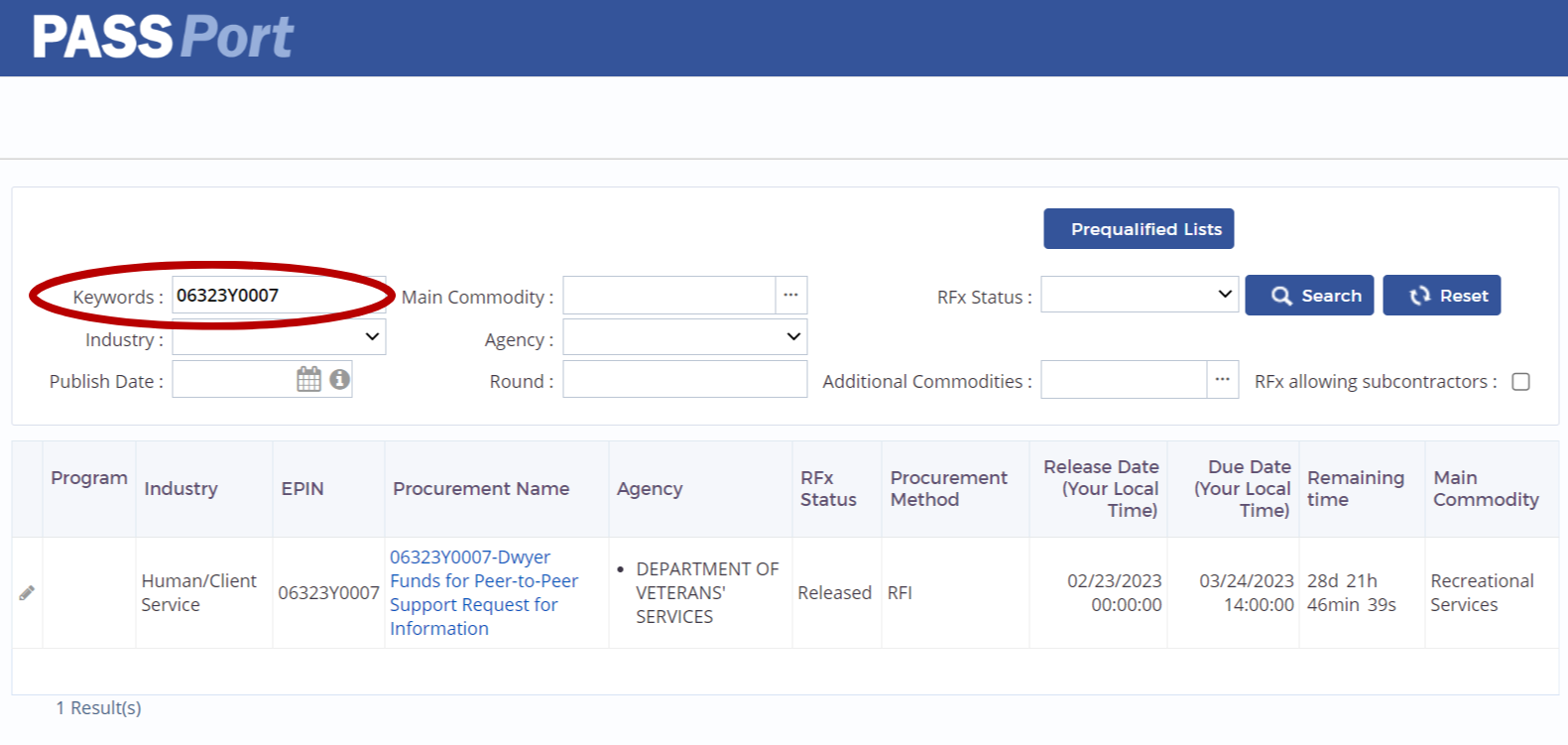Focus the Round text field
This screenshot has width=1568, height=745.
(x=684, y=380)
